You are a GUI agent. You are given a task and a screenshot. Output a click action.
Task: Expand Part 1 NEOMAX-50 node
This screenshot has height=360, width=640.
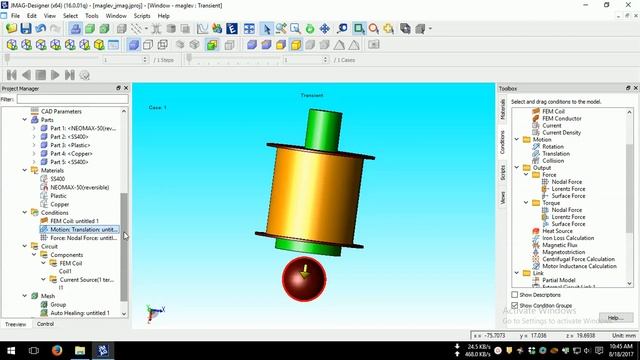pyautogui.click(x=34, y=128)
